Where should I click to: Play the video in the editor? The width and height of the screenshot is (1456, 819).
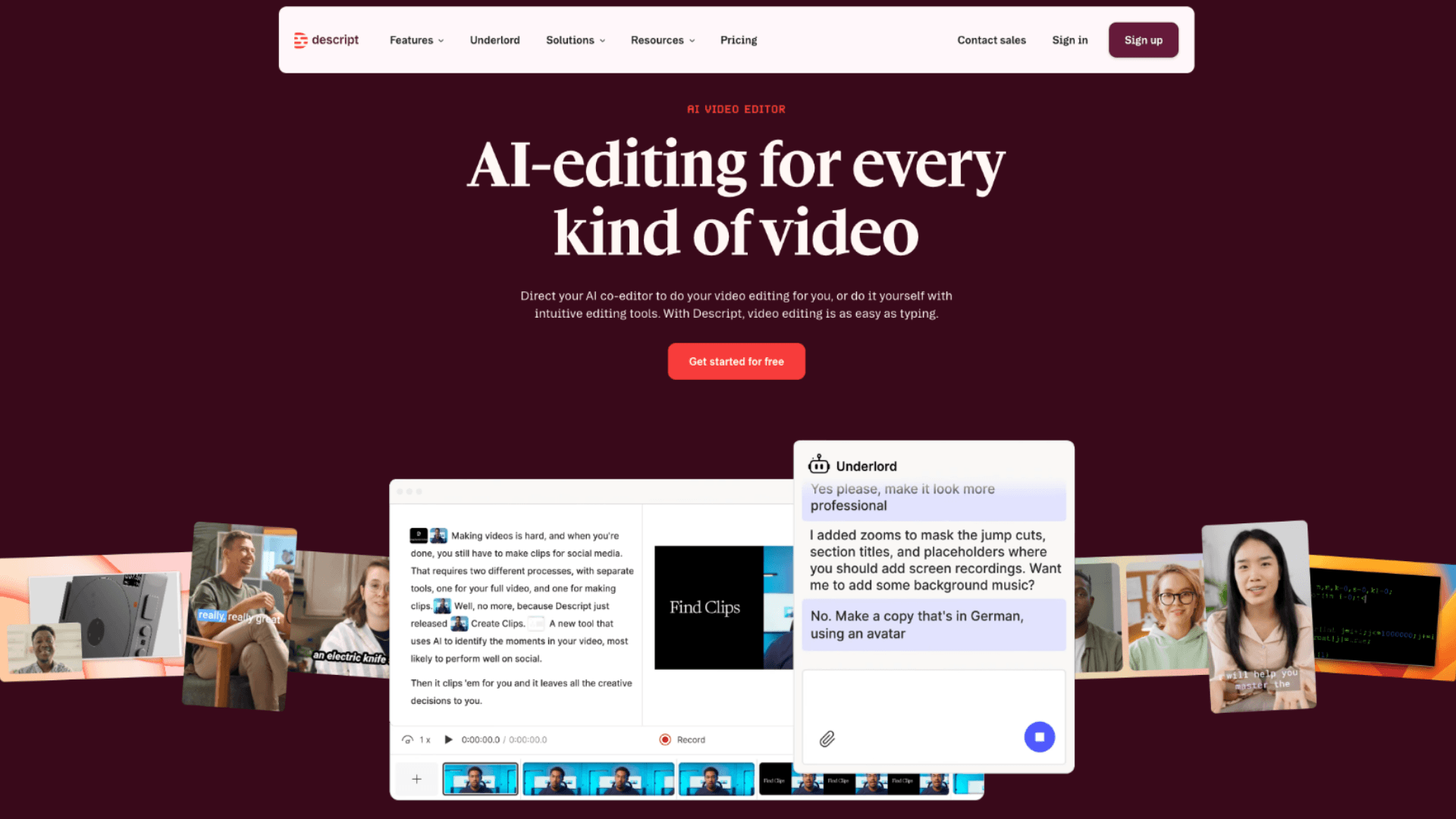pyautogui.click(x=448, y=739)
